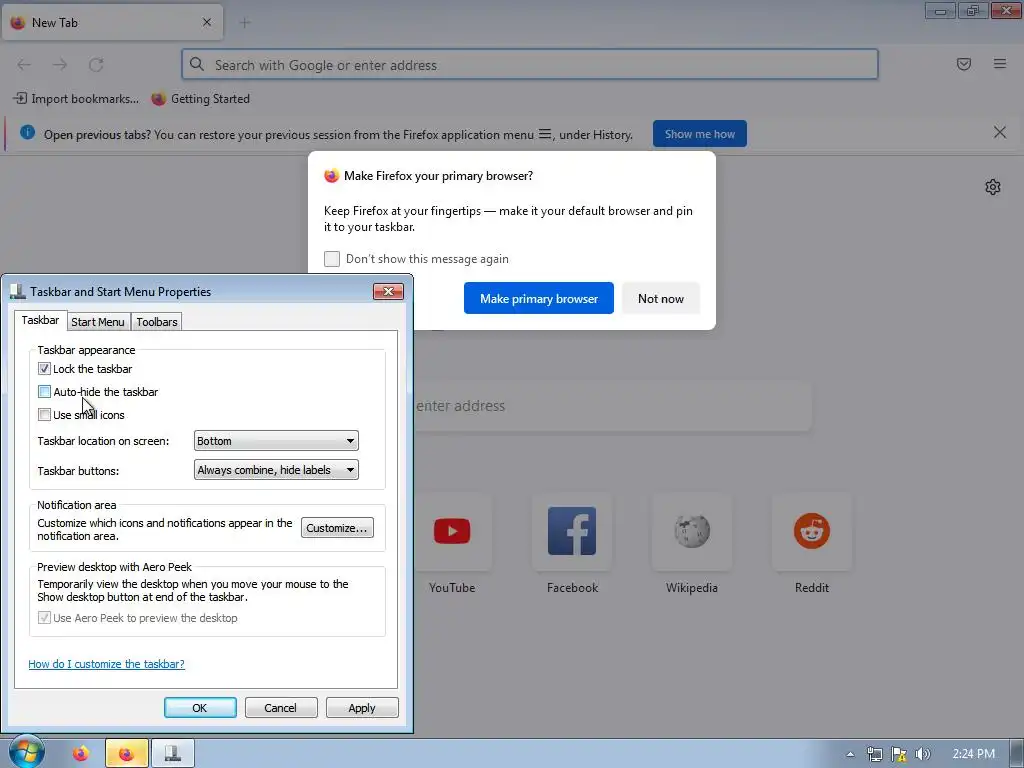Click Import bookmarks in bookmarks bar

click(x=76, y=99)
